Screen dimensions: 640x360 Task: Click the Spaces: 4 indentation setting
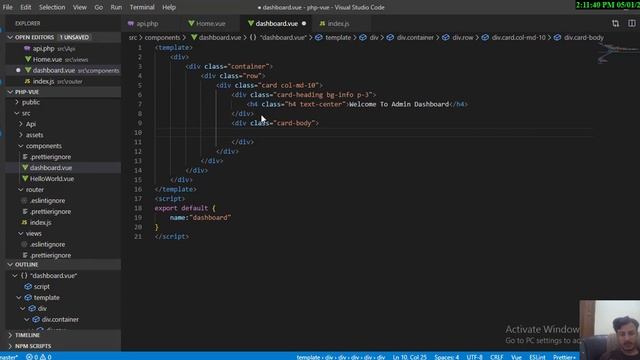point(447,357)
